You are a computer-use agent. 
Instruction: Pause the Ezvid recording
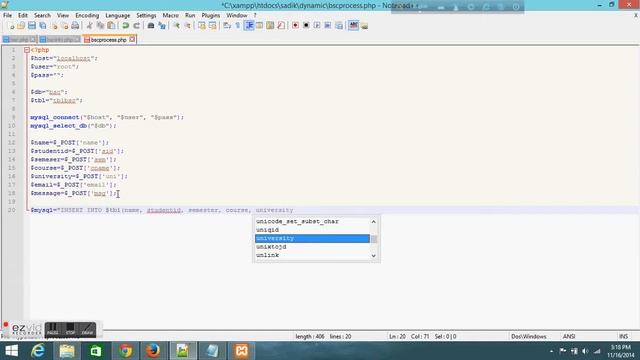click(x=53, y=329)
